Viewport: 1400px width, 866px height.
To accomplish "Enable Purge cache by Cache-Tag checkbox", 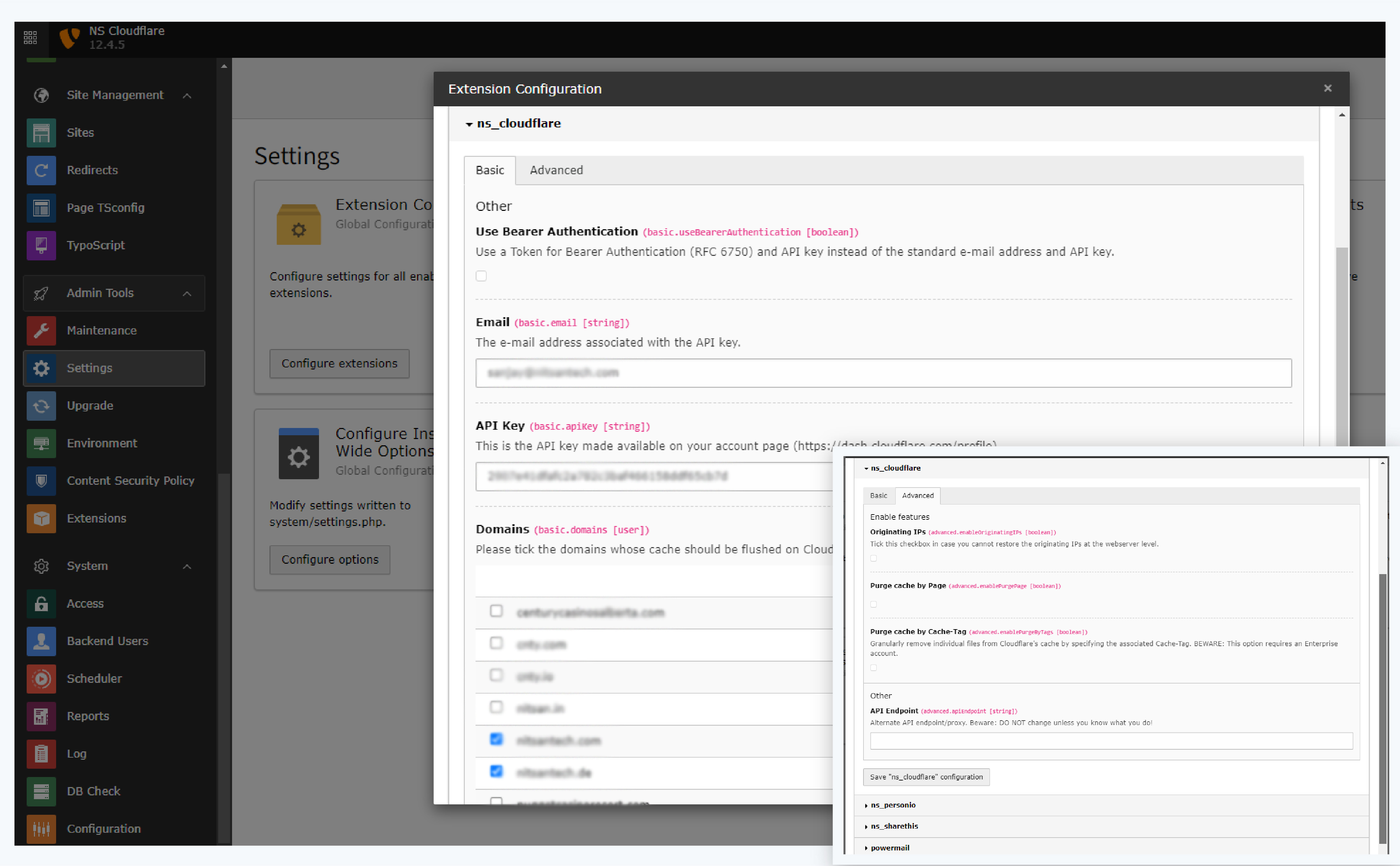I will click(874, 668).
